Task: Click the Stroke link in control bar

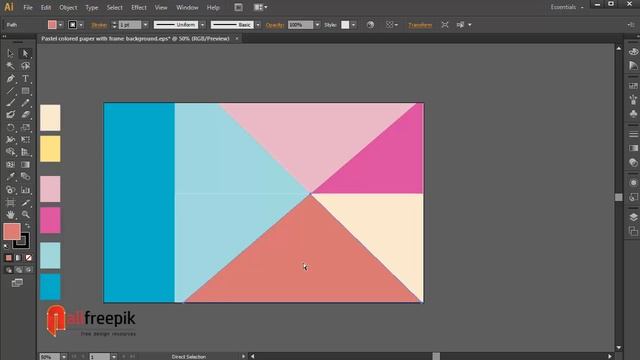Action: [99, 25]
